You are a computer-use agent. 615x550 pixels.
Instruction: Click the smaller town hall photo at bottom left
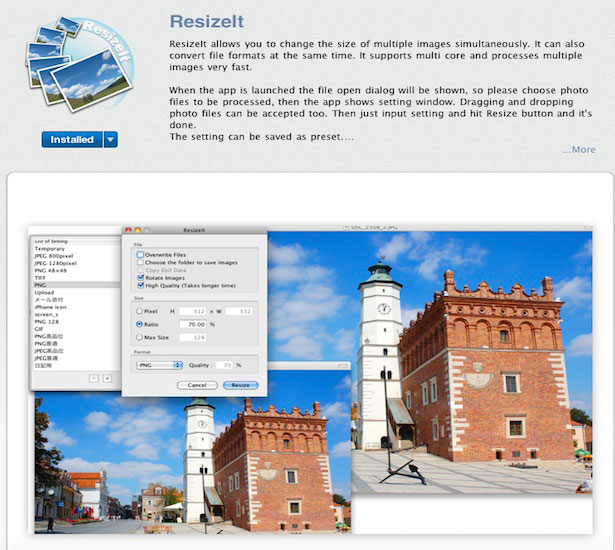coord(192,463)
